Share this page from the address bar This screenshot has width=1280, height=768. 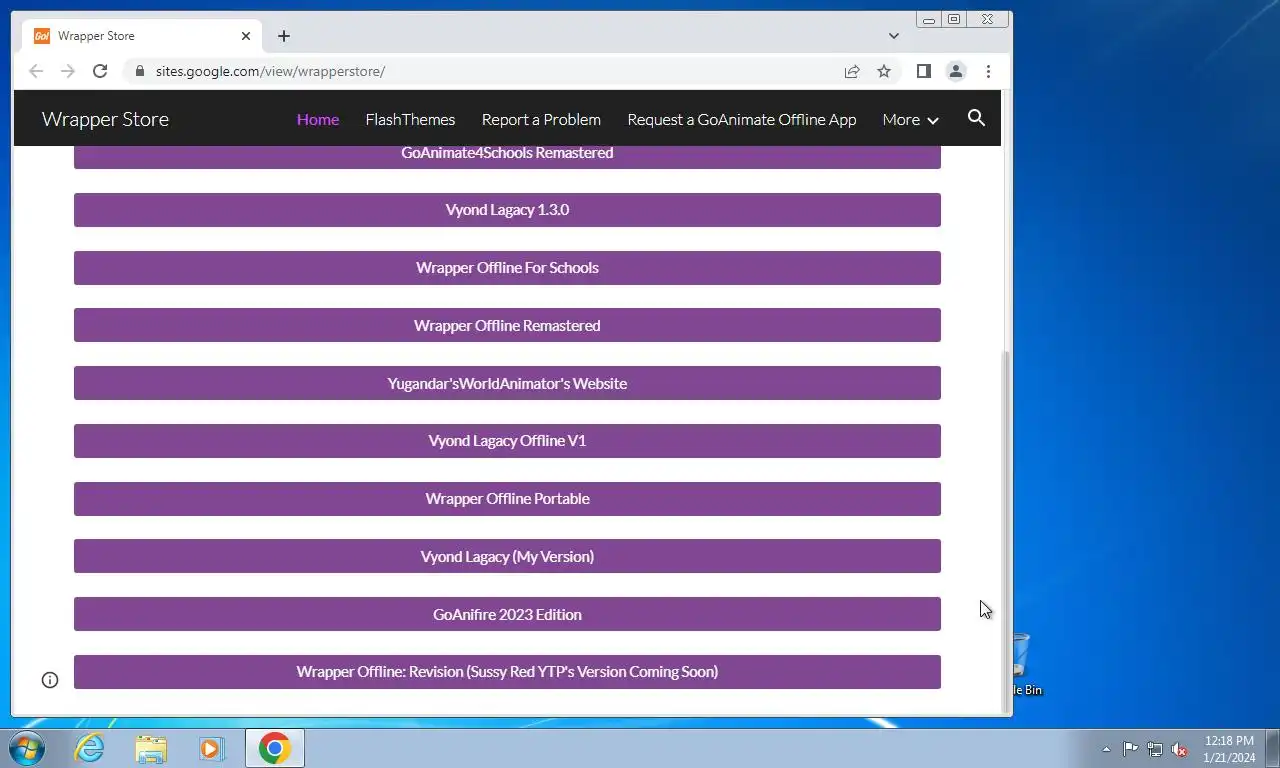[852, 71]
